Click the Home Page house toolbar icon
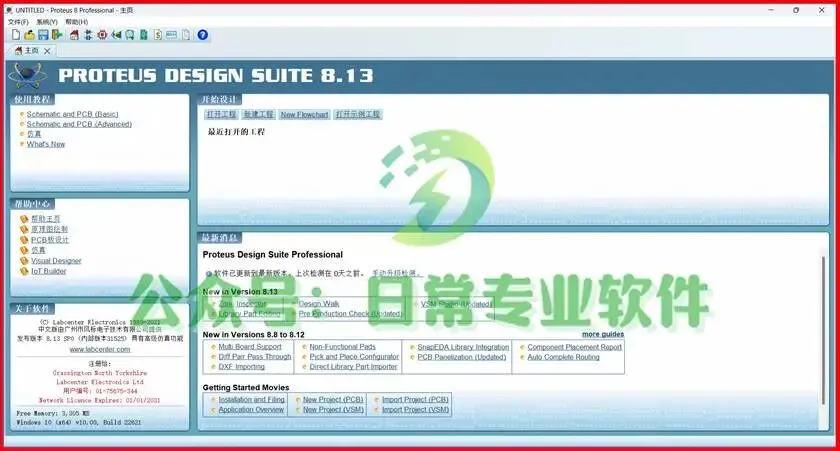 tap(74, 35)
